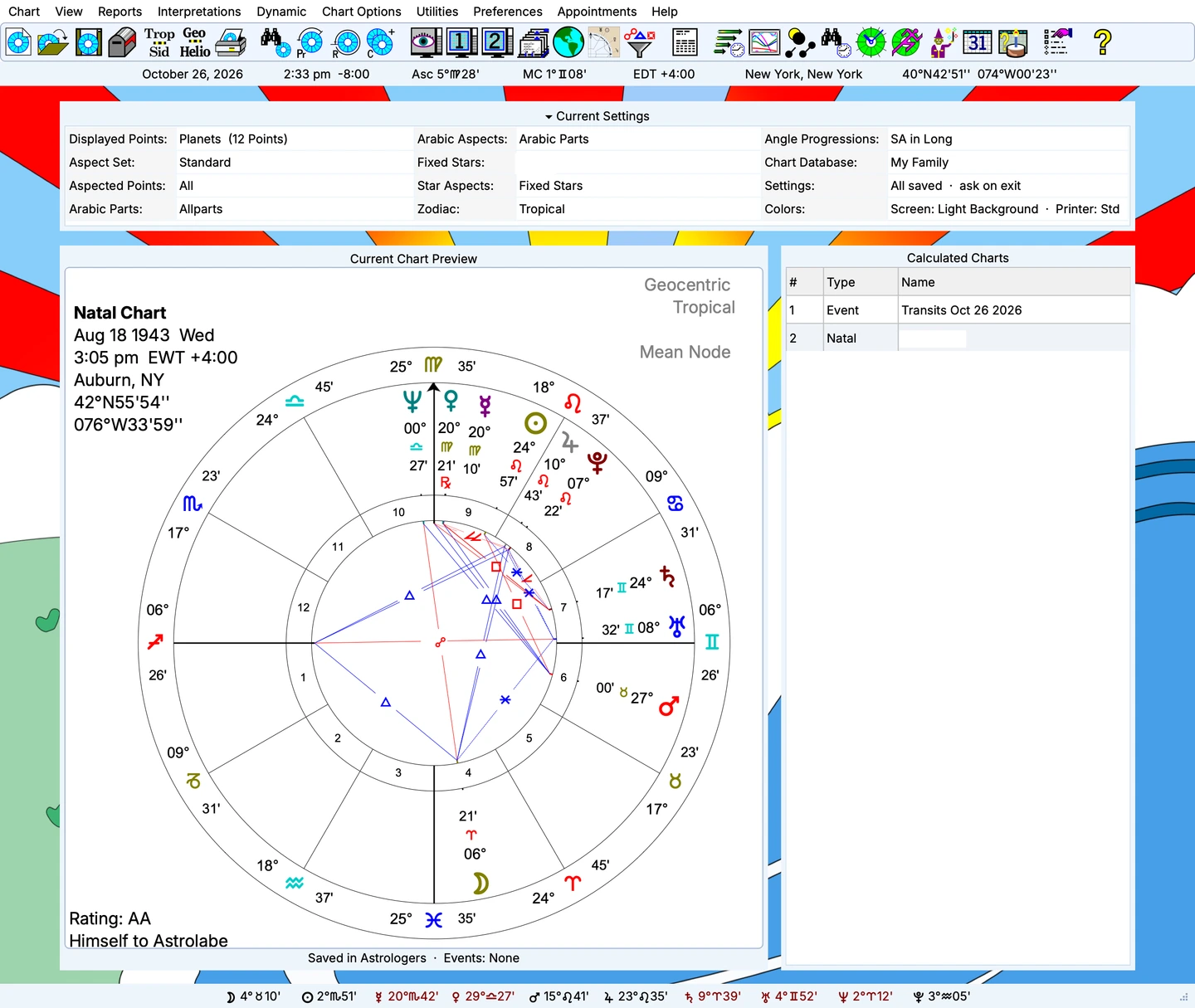Open the Preferences menu

508,12
